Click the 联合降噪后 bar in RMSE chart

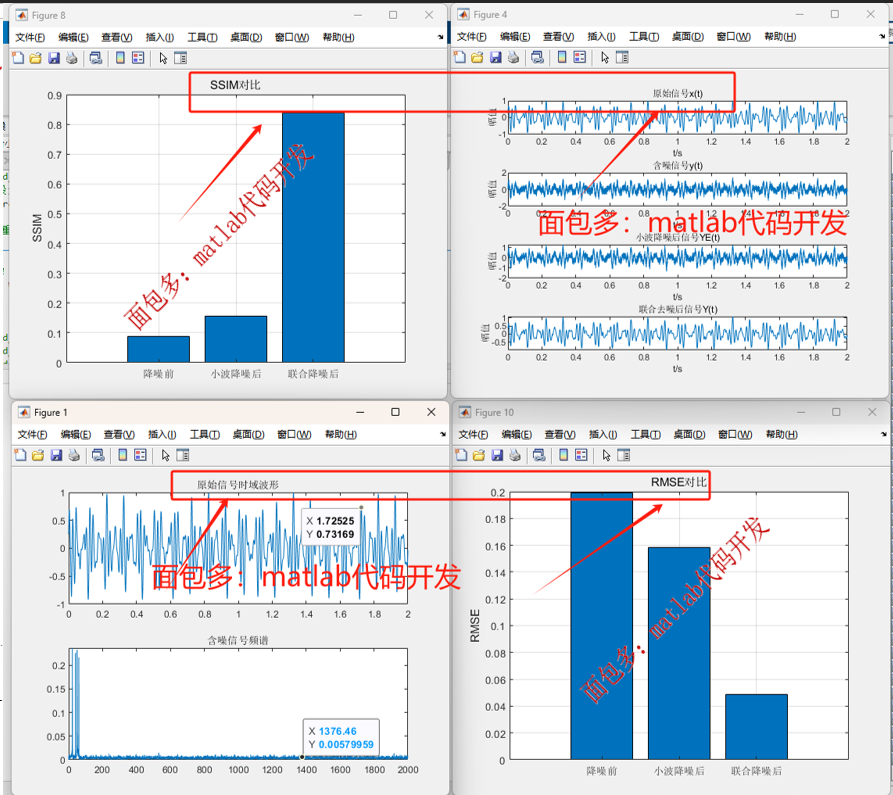click(756, 727)
